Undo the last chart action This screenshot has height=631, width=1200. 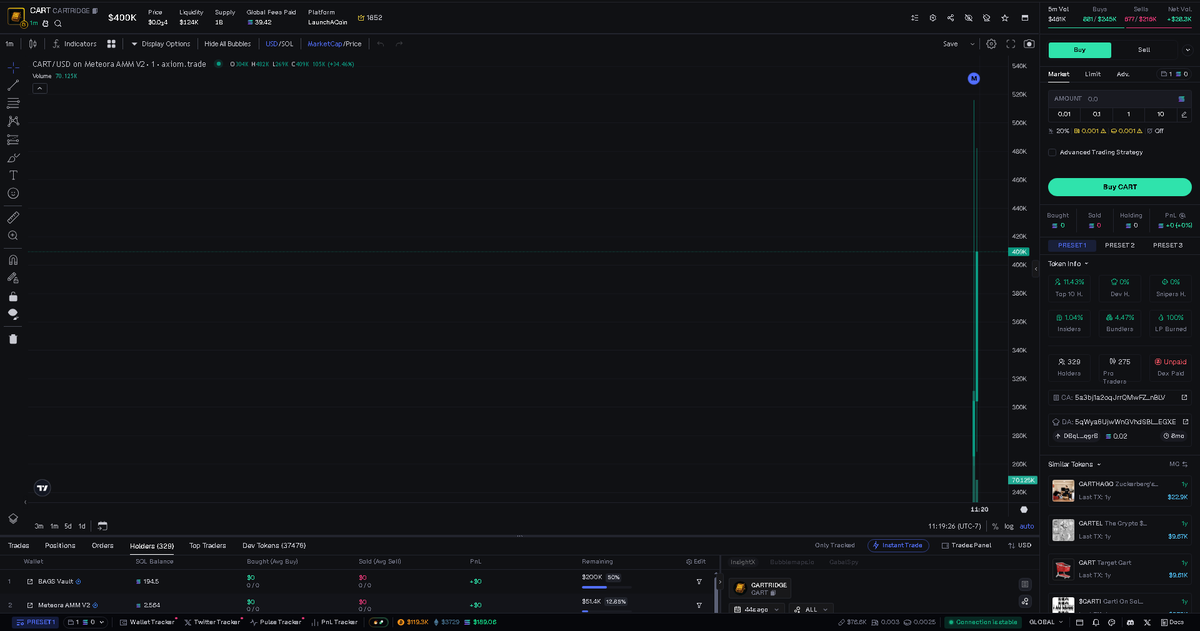pyautogui.click(x=380, y=44)
